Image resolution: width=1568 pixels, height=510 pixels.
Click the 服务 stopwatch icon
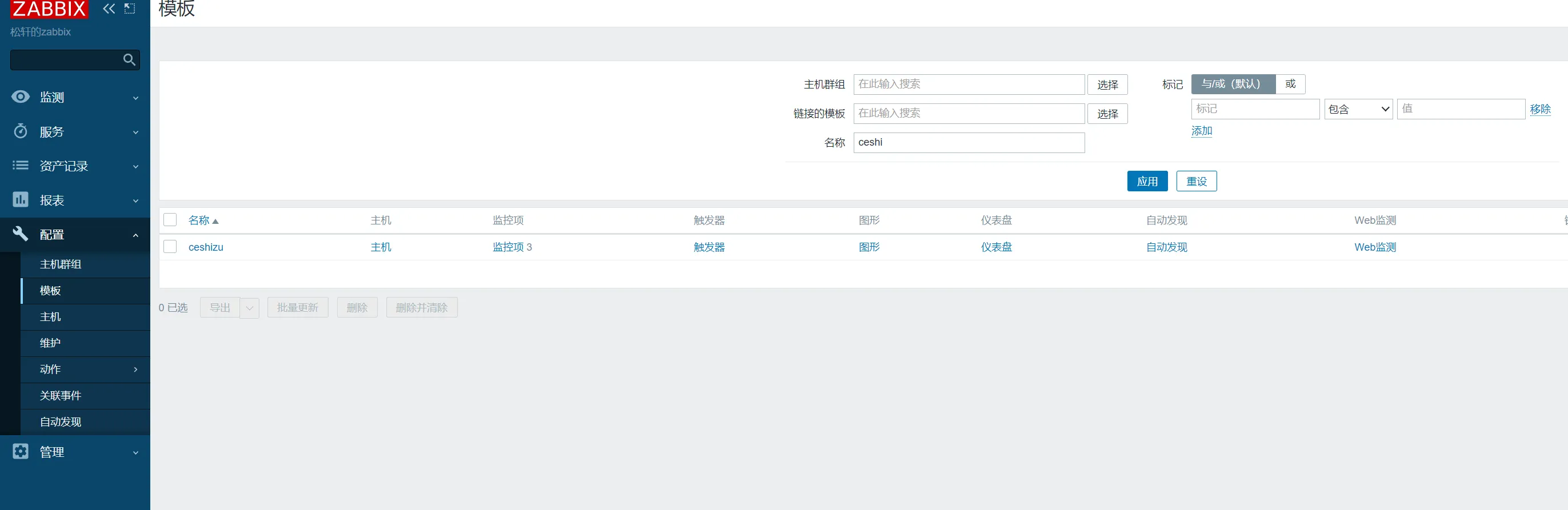coord(21,131)
